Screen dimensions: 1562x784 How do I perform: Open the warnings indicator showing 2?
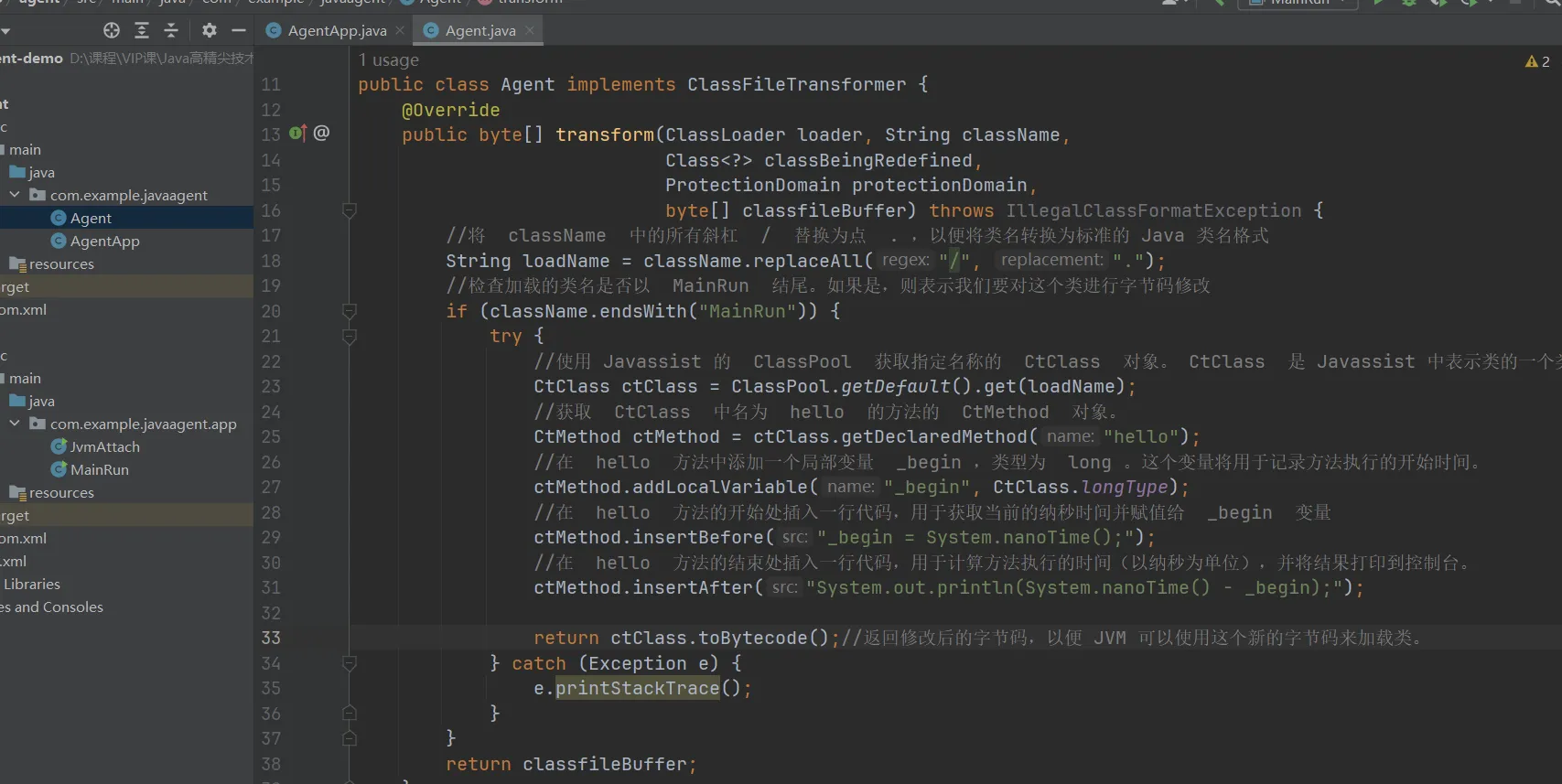point(1537,61)
